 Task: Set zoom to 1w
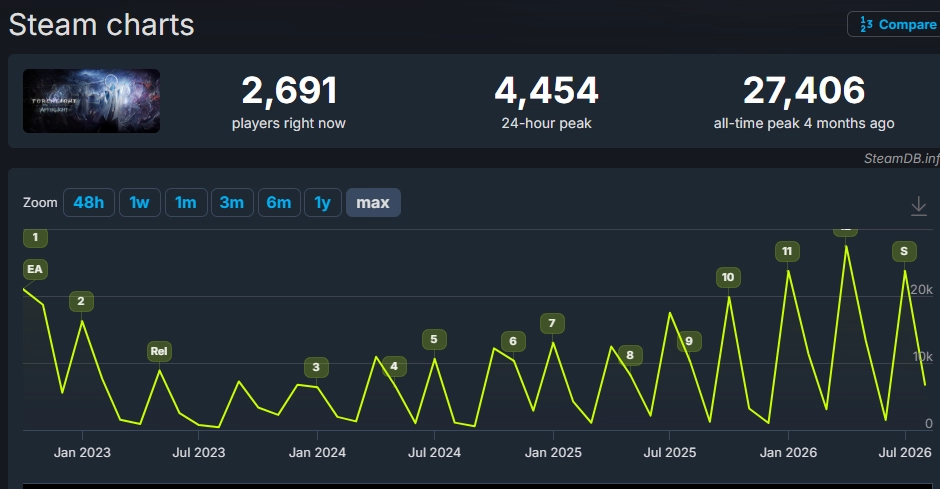[140, 203]
